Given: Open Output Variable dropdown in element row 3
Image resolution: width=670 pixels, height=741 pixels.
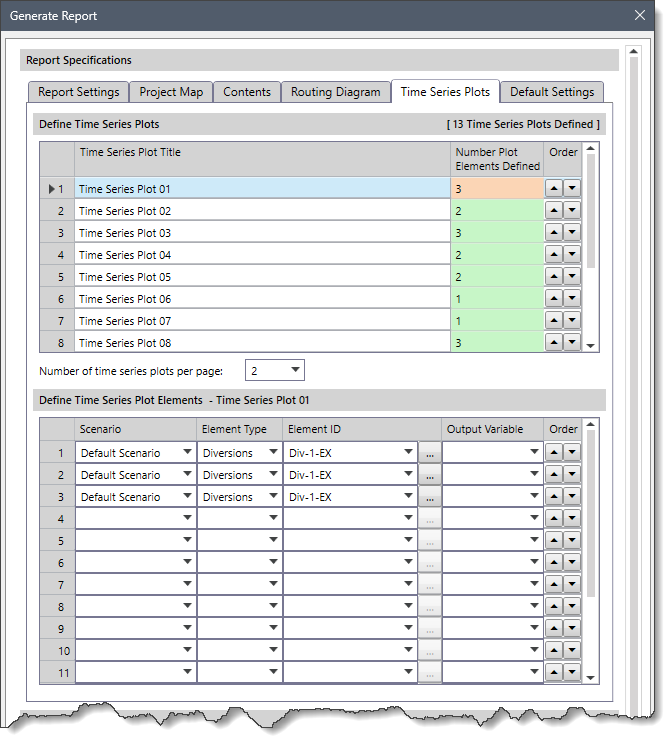Looking at the screenshot, I should tap(534, 496).
